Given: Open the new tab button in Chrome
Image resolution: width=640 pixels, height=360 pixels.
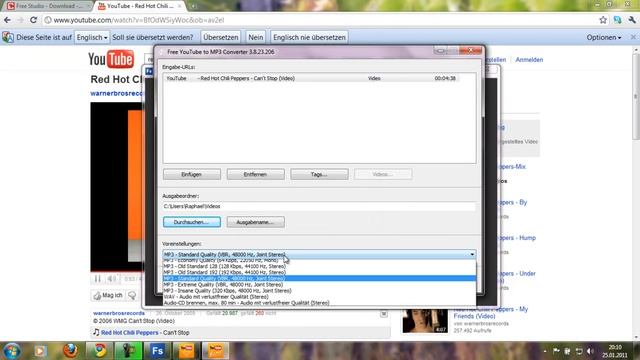Looking at the screenshot, I should (193, 6).
